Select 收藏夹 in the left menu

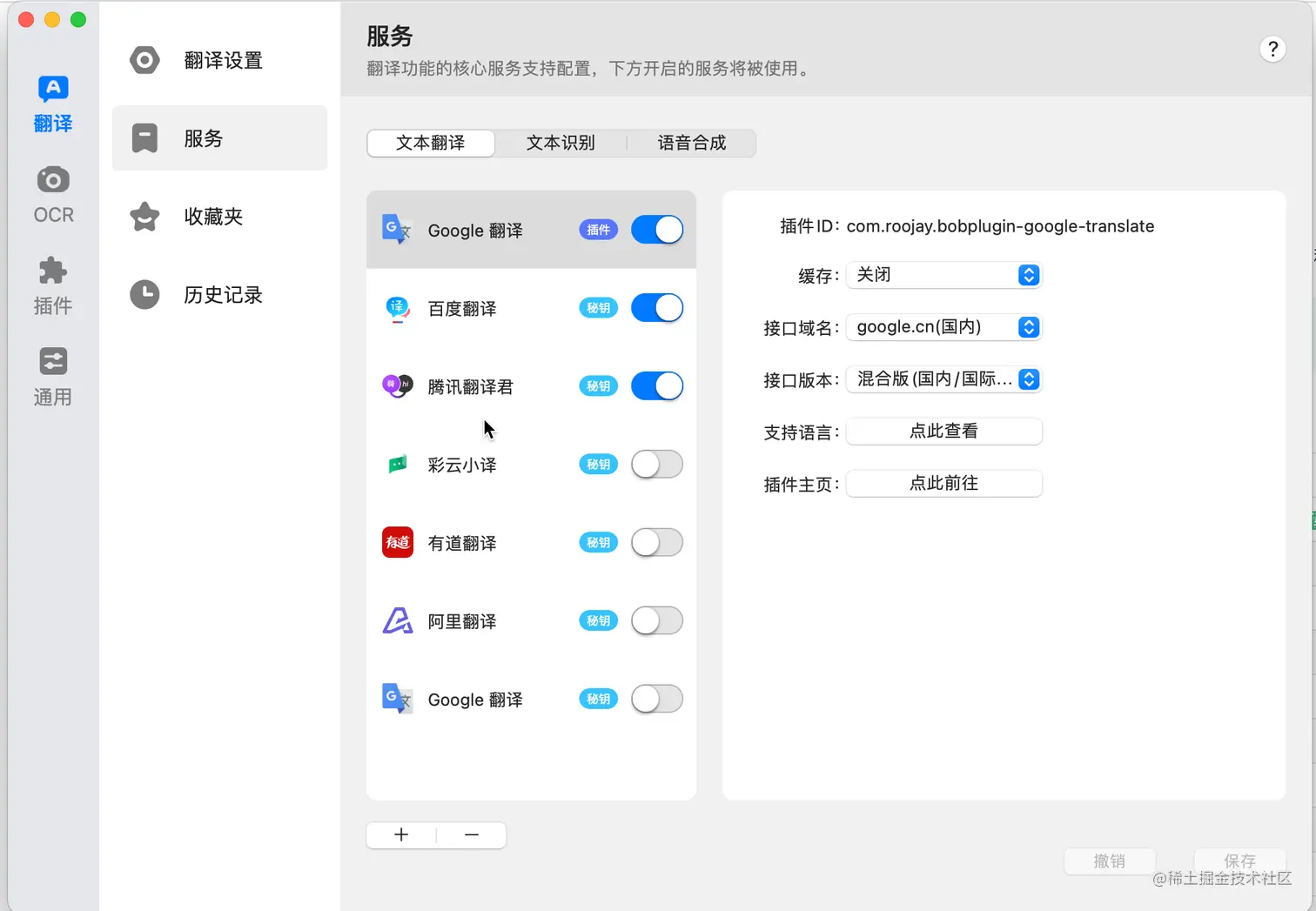click(219, 217)
